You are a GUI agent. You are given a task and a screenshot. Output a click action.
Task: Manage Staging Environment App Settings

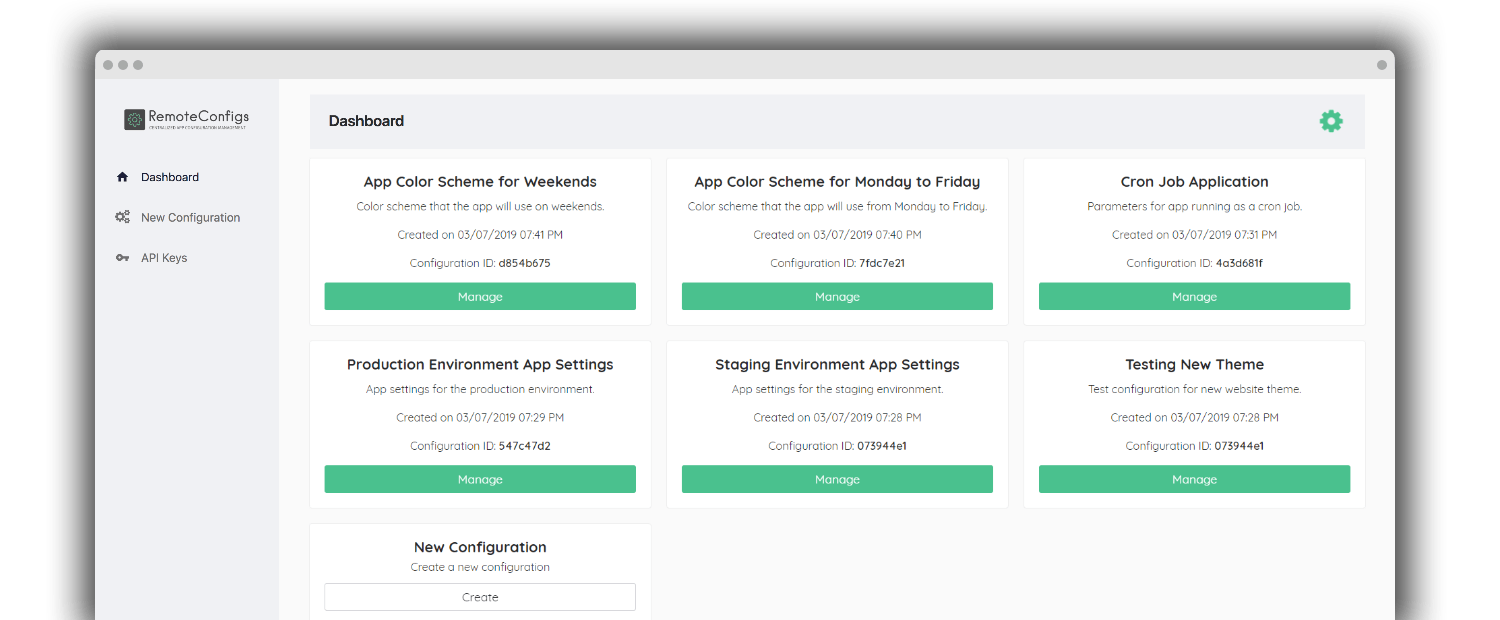(837, 479)
